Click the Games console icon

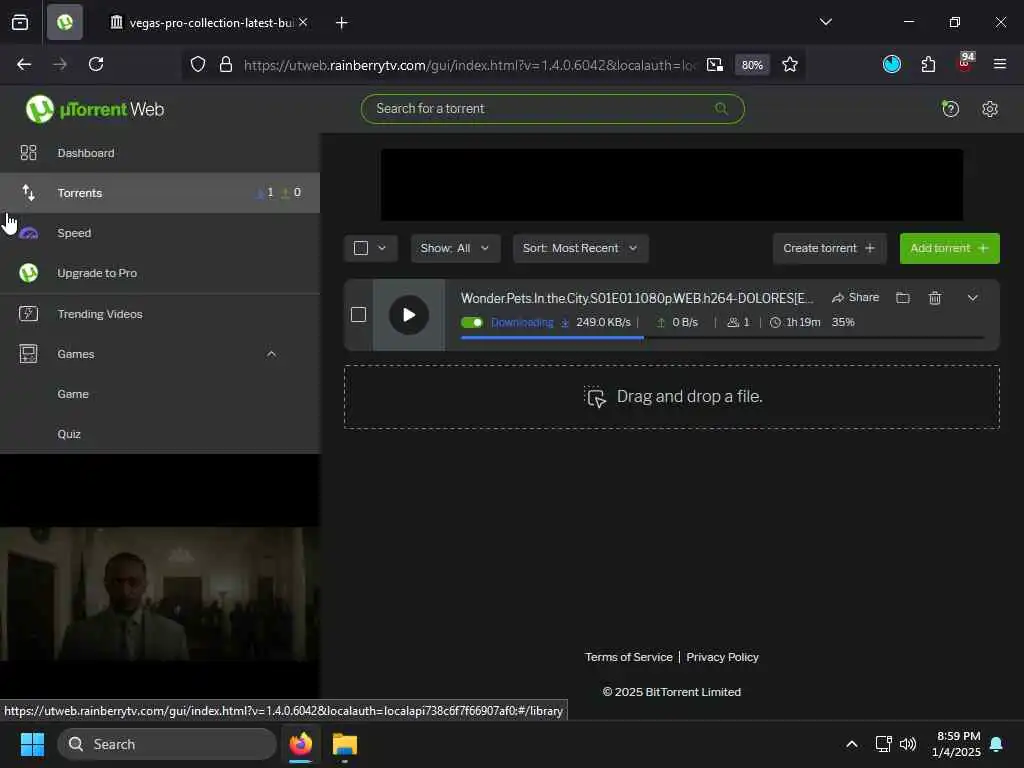point(29,354)
